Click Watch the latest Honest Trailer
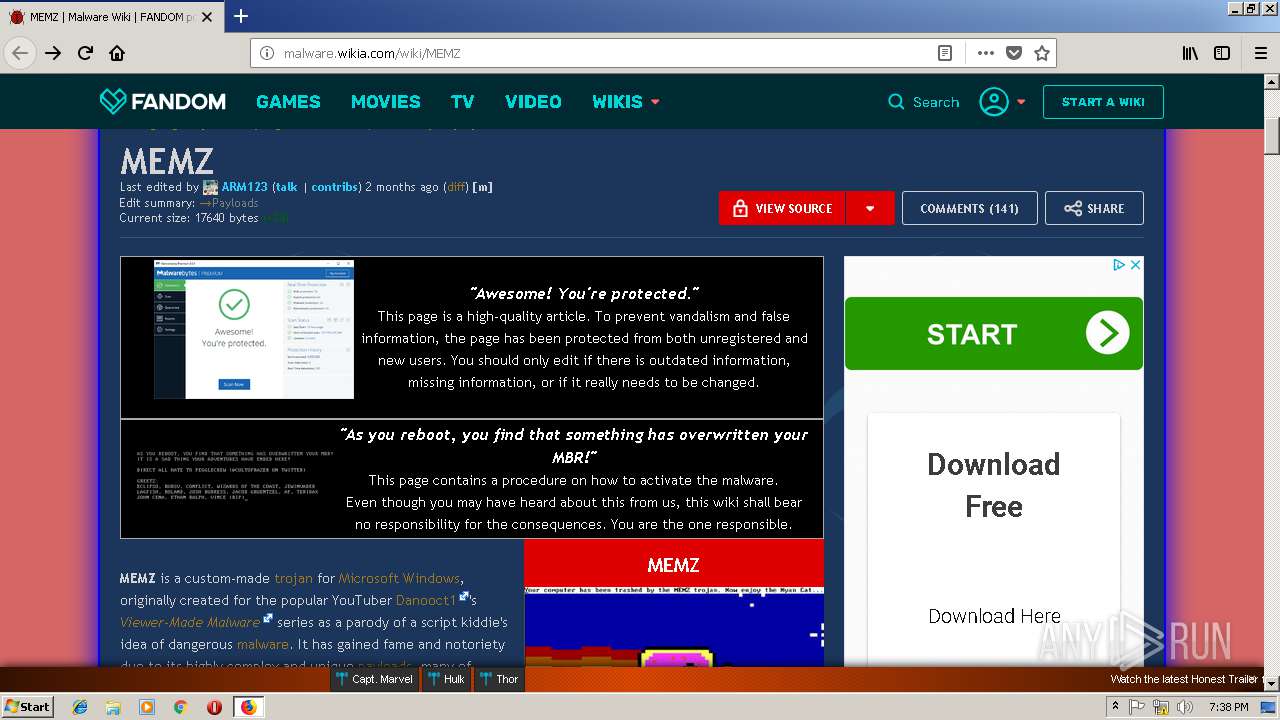The height and width of the screenshot is (720, 1280). 1183,679
